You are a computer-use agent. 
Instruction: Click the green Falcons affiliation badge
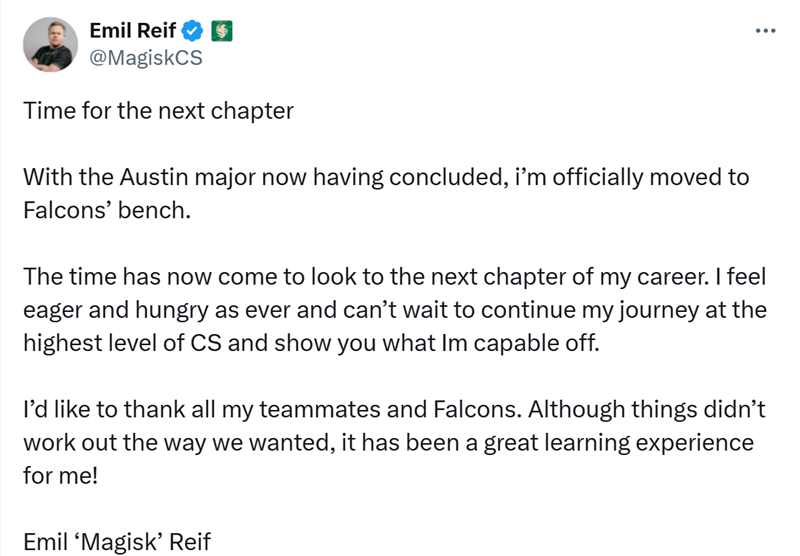(x=222, y=31)
